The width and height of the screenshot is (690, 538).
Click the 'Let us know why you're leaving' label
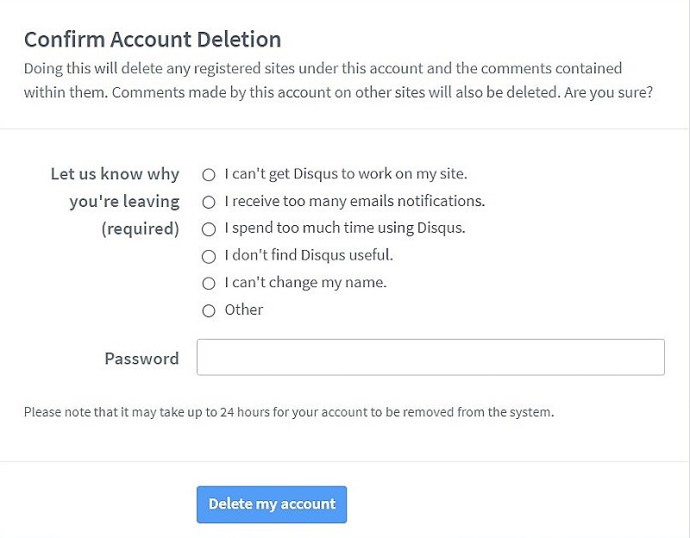click(115, 187)
